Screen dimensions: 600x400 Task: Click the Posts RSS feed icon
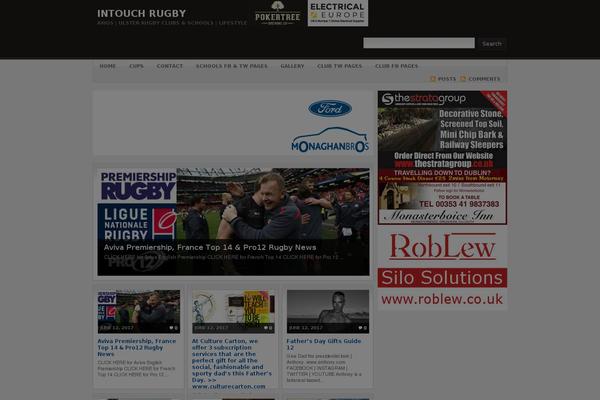click(433, 78)
